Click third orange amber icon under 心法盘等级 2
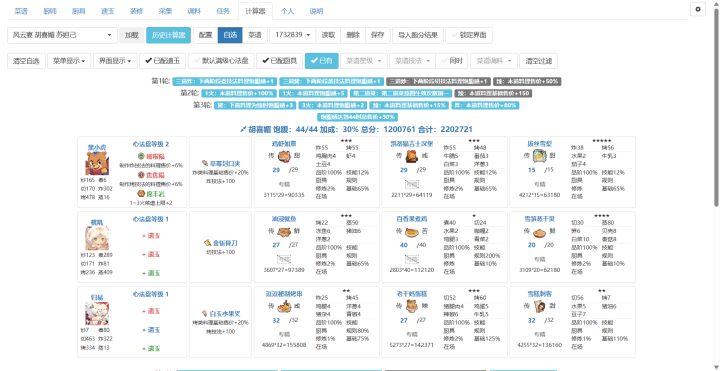The width and height of the screenshot is (720, 371). (x=141, y=194)
